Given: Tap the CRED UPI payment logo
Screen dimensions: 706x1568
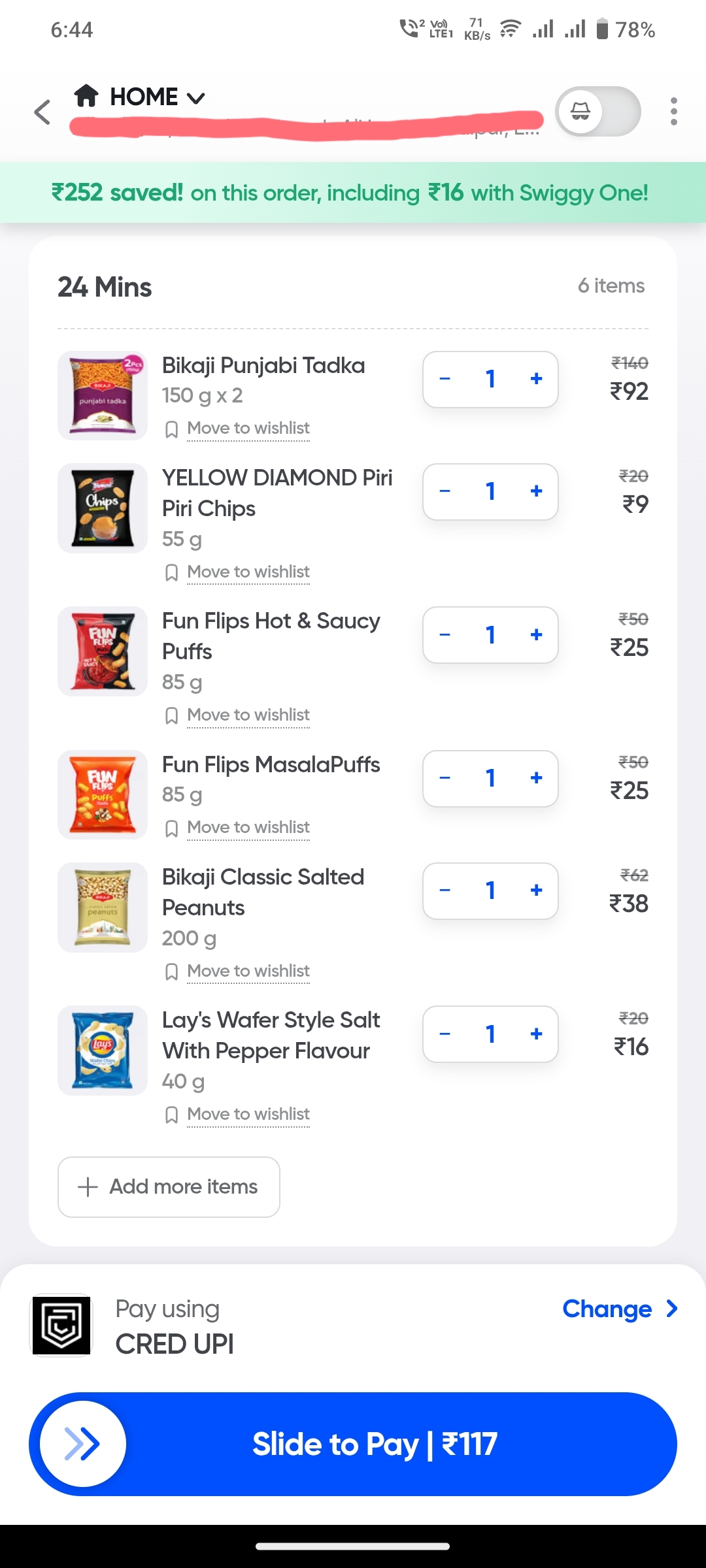Looking at the screenshot, I should point(62,1325).
